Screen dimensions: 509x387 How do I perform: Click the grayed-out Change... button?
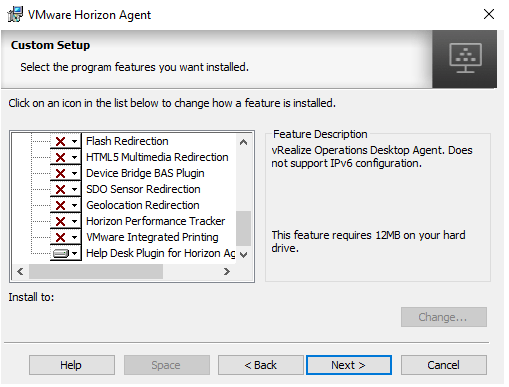pos(444,317)
